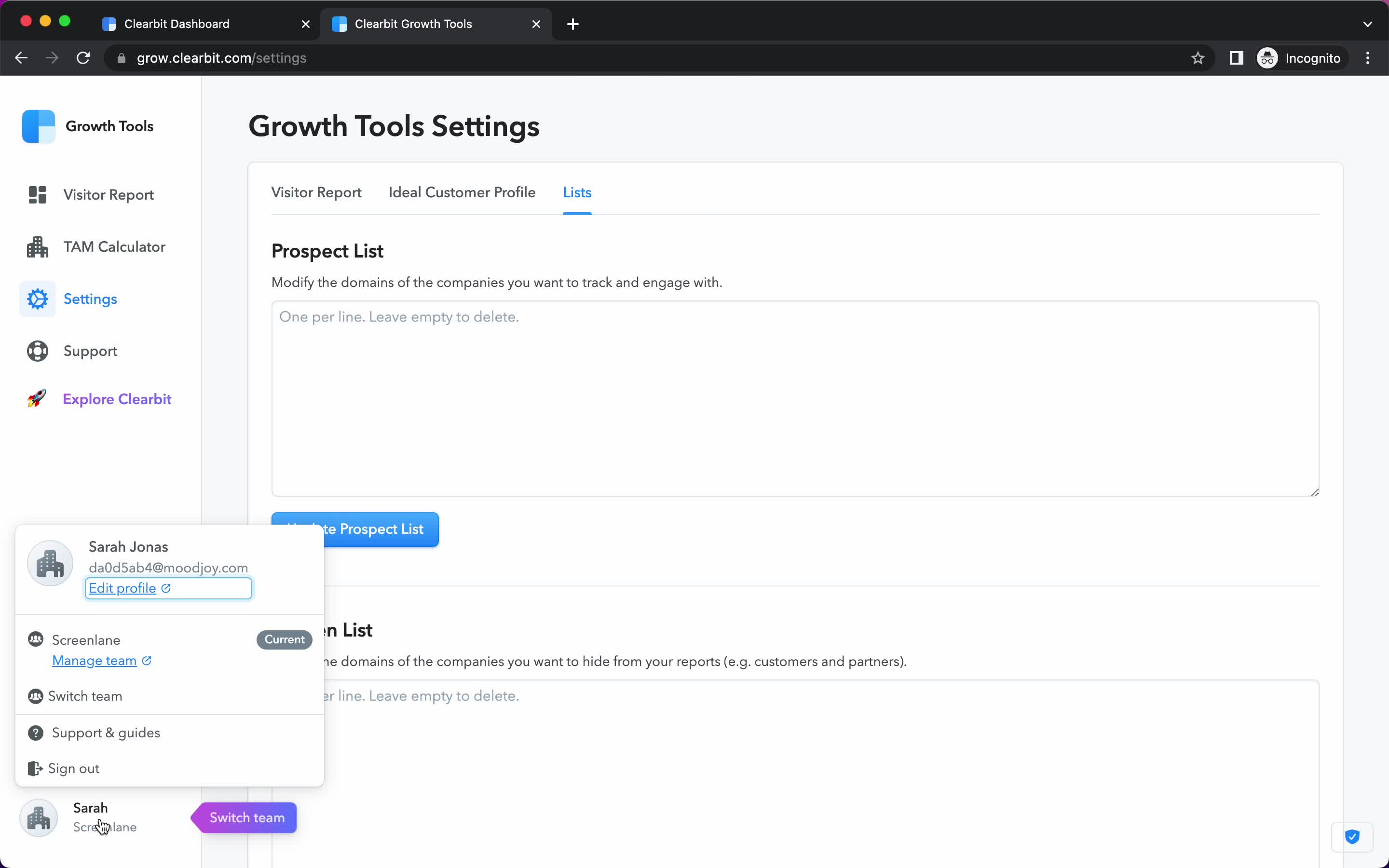Click the Visitor Report sidebar icon

36,194
